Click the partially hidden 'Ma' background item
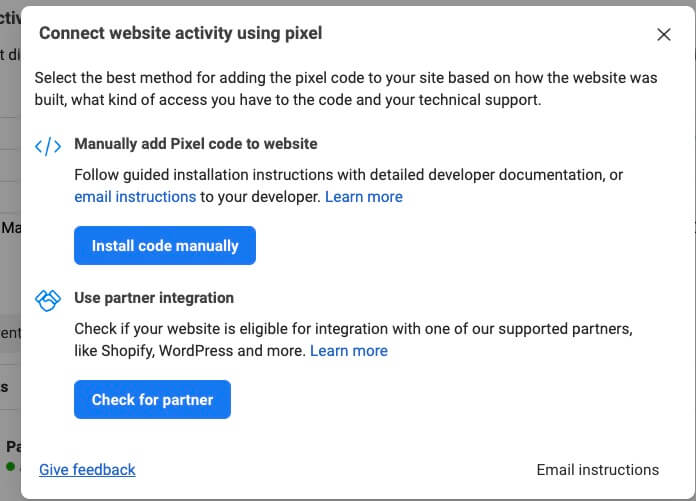Image resolution: width=696 pixels, height=501 pixels. tap(11, 228)
